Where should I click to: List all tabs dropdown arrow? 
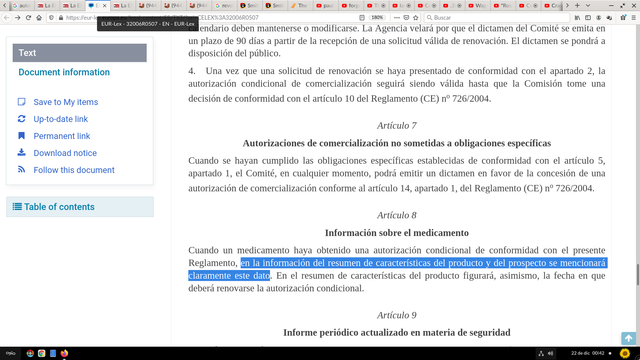pos(588,5)
